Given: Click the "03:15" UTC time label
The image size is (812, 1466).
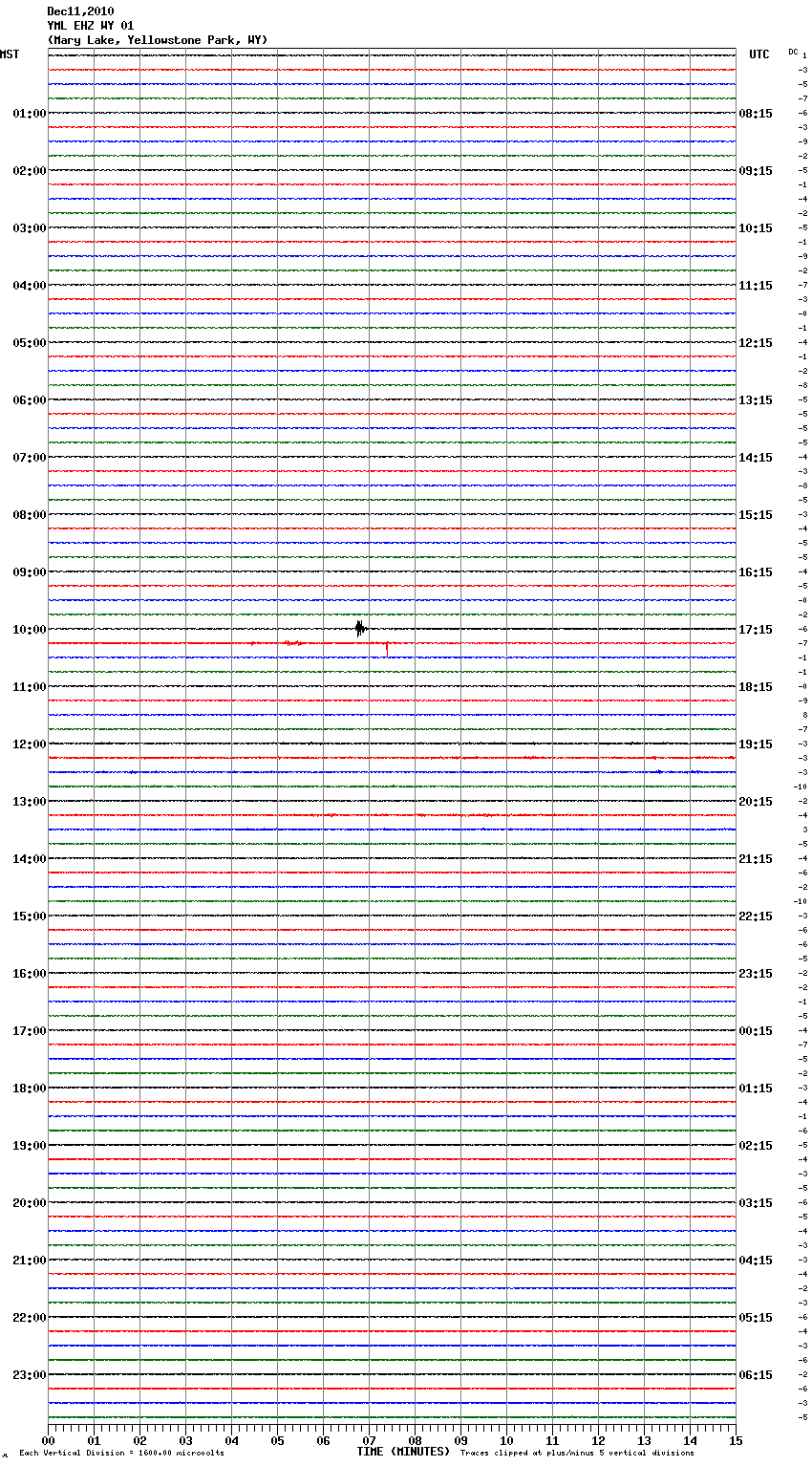Looking at the screenshot, I should tap(756, 1203).
